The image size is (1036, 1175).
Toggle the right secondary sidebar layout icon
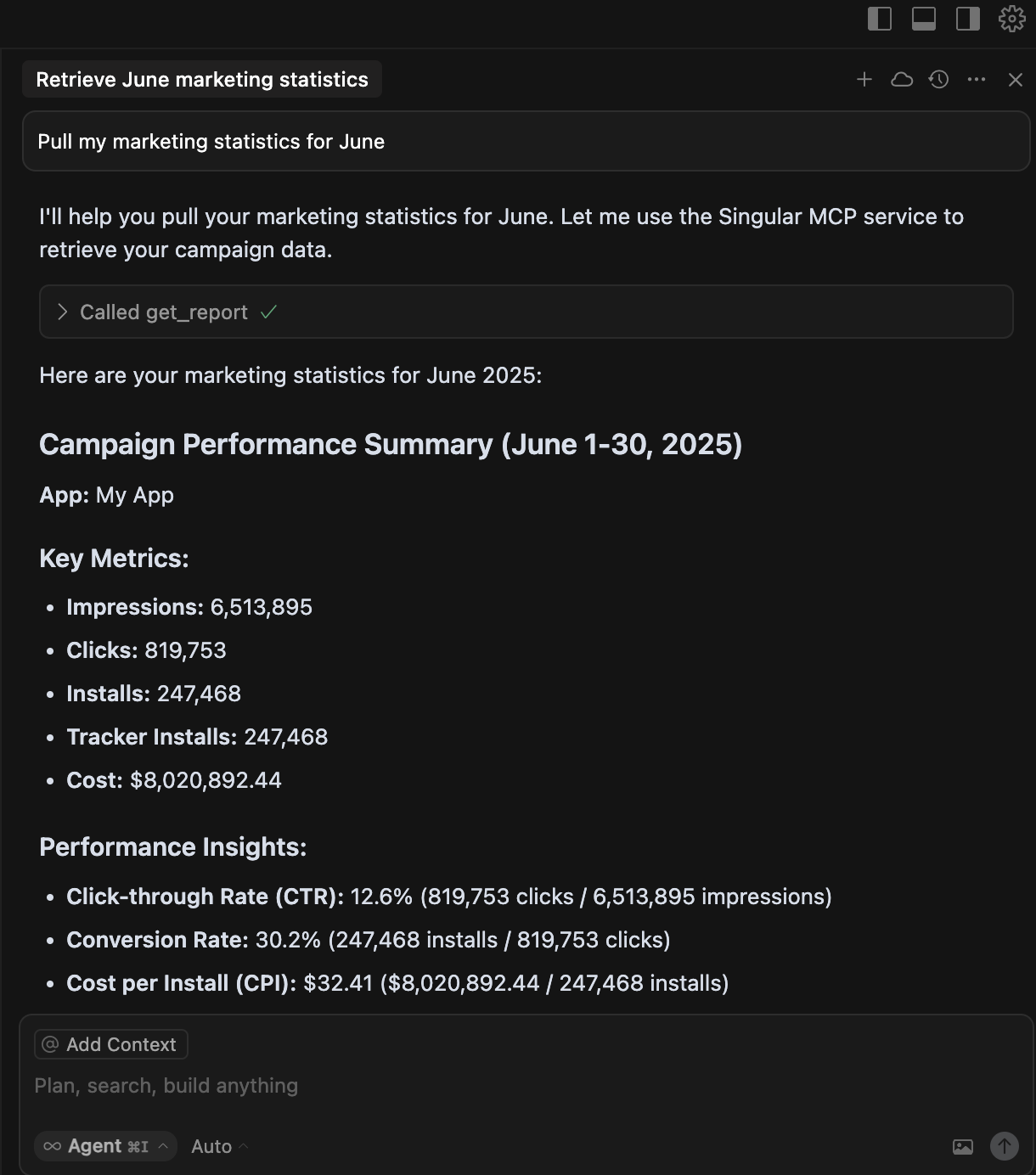point(968,19)
